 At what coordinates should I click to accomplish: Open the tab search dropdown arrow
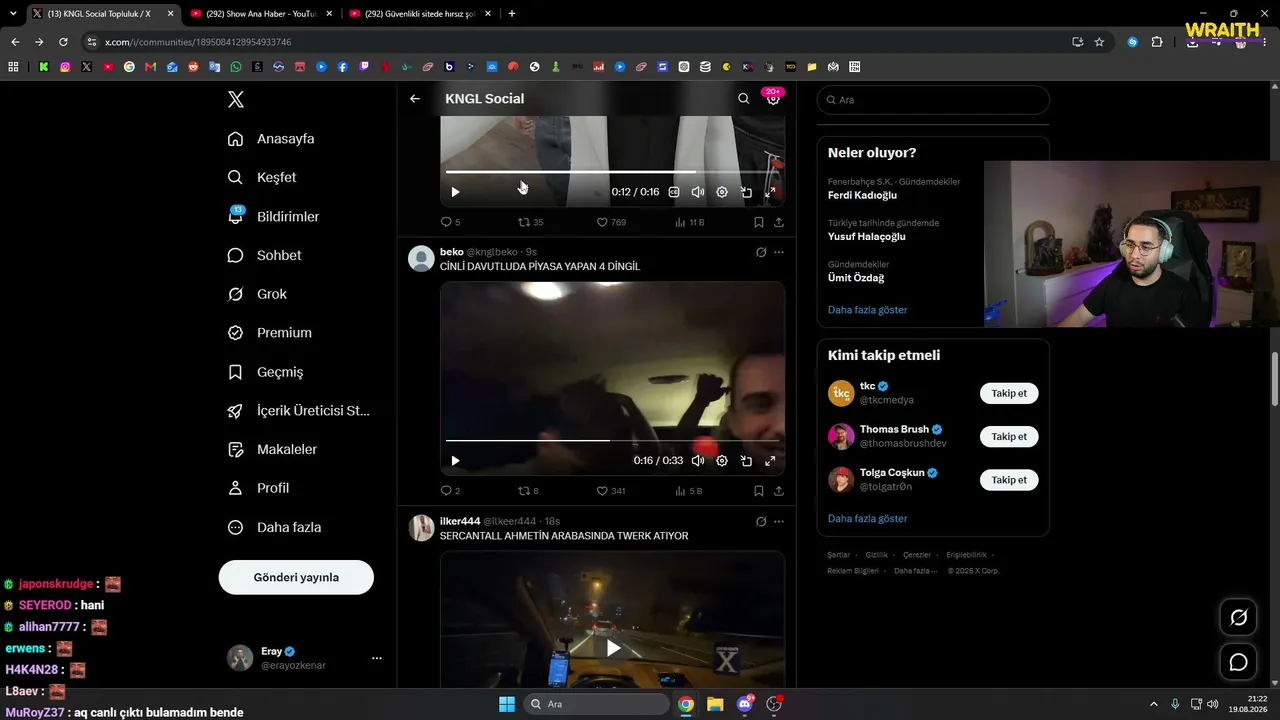point(13,14)
